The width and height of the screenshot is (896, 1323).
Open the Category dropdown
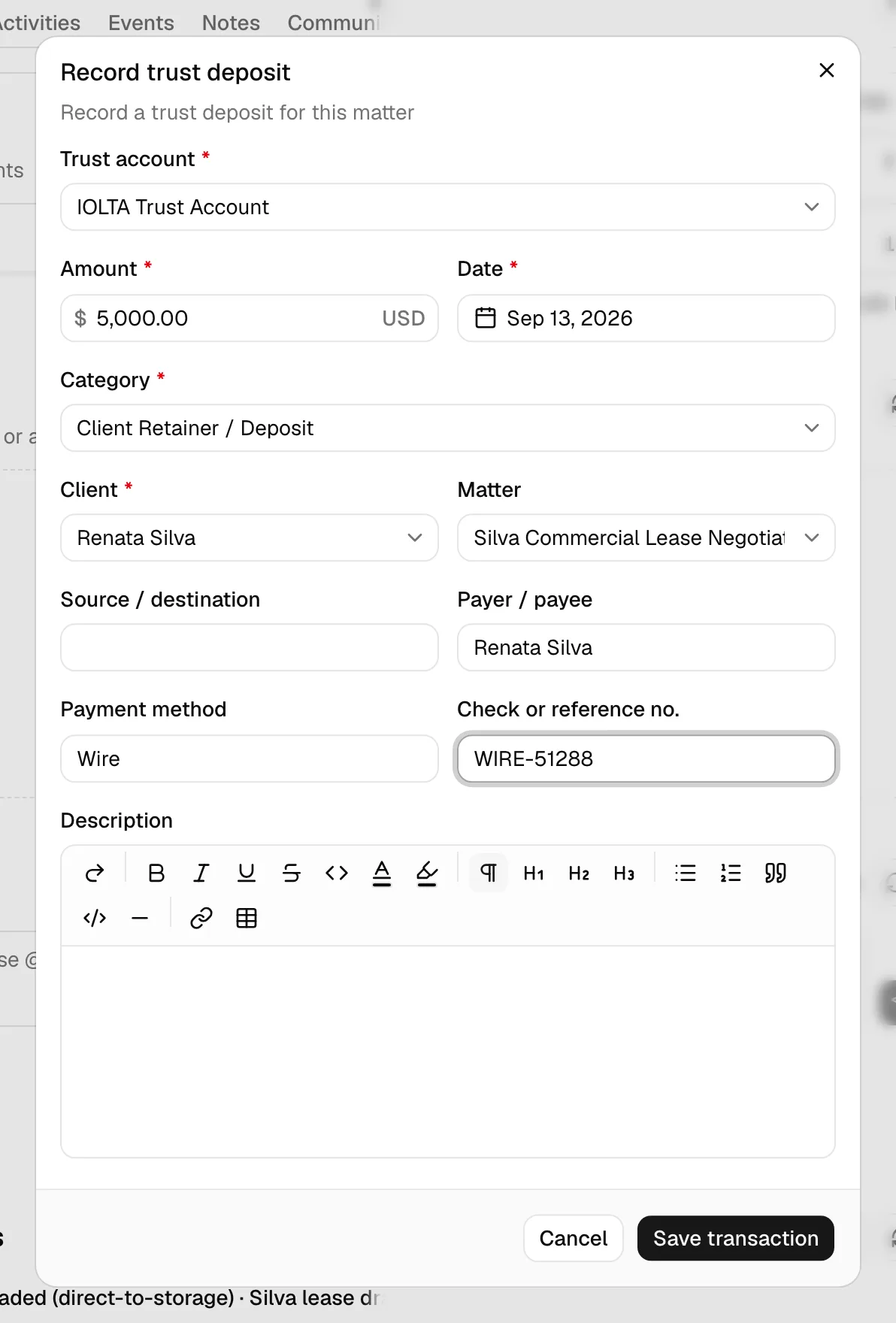pyautogui.click(x=448, y=428)
